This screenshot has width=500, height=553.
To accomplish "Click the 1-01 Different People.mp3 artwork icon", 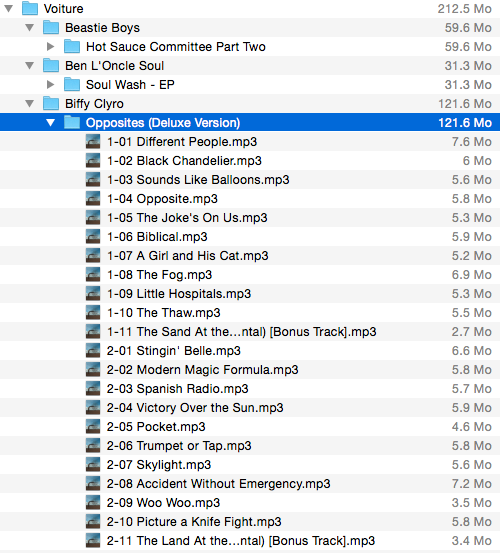I will [x=93, y=142].
